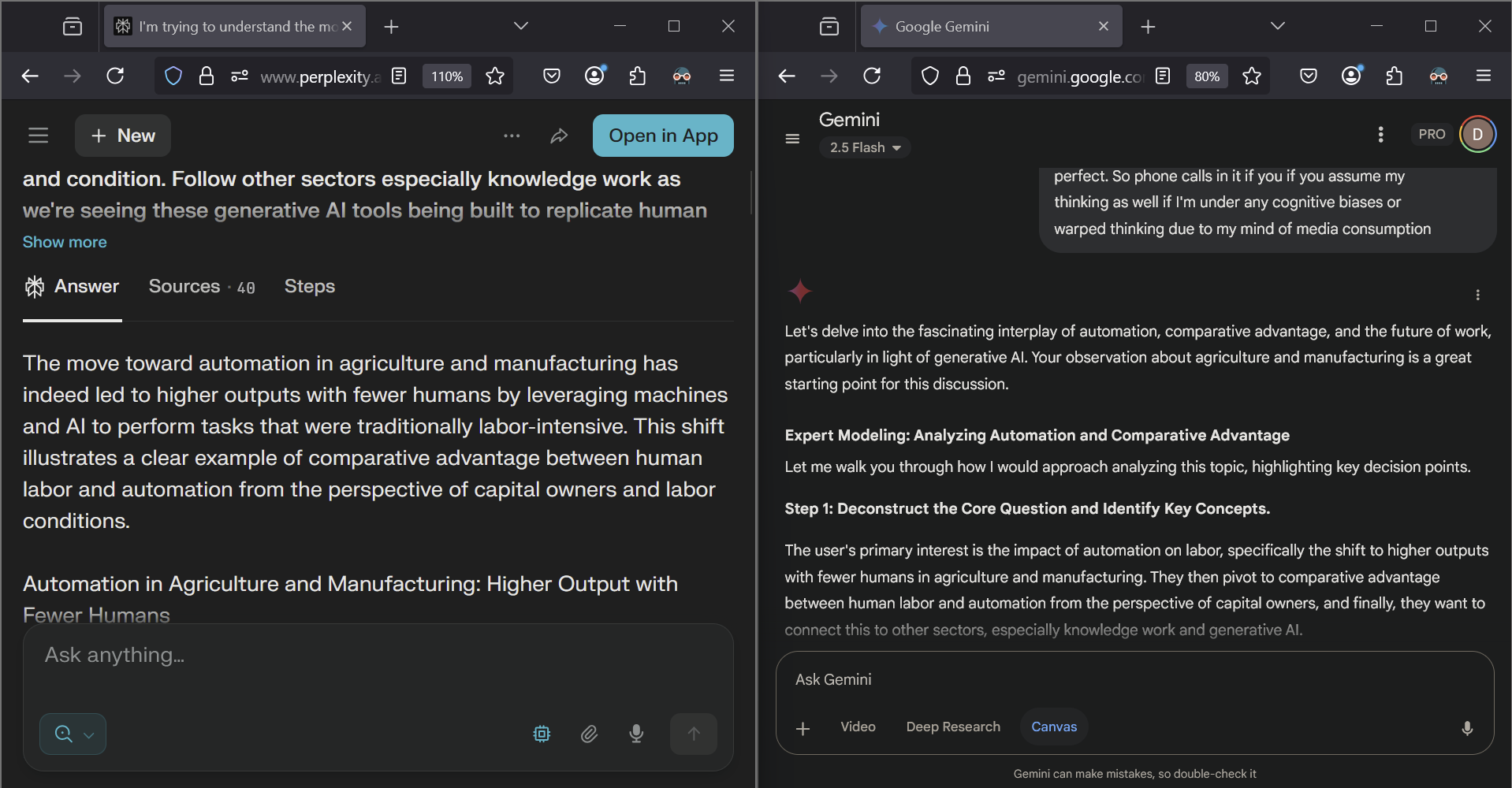The height and width of the screenshot is (788, 1512).
Task: Open the Perplexity search mode dropdown
Action: tap(73, 734)
